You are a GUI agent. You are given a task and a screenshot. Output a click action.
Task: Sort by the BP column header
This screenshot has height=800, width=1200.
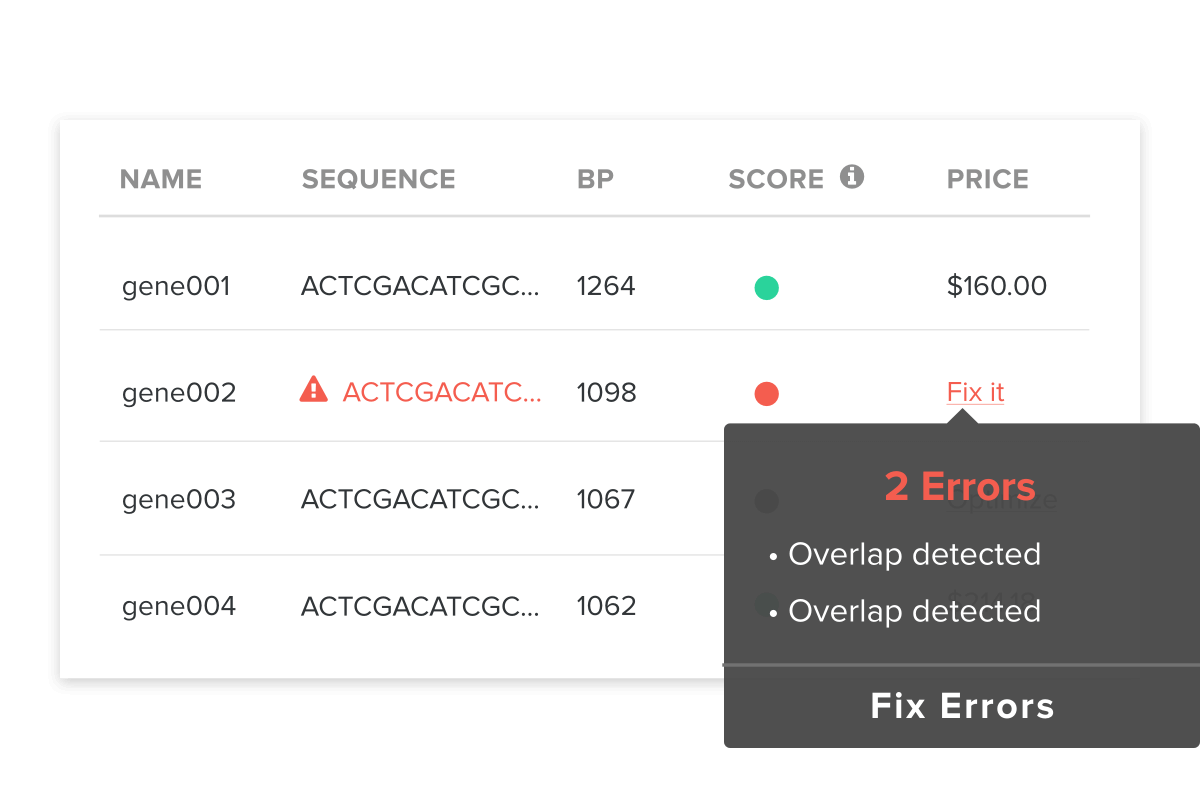595,179
